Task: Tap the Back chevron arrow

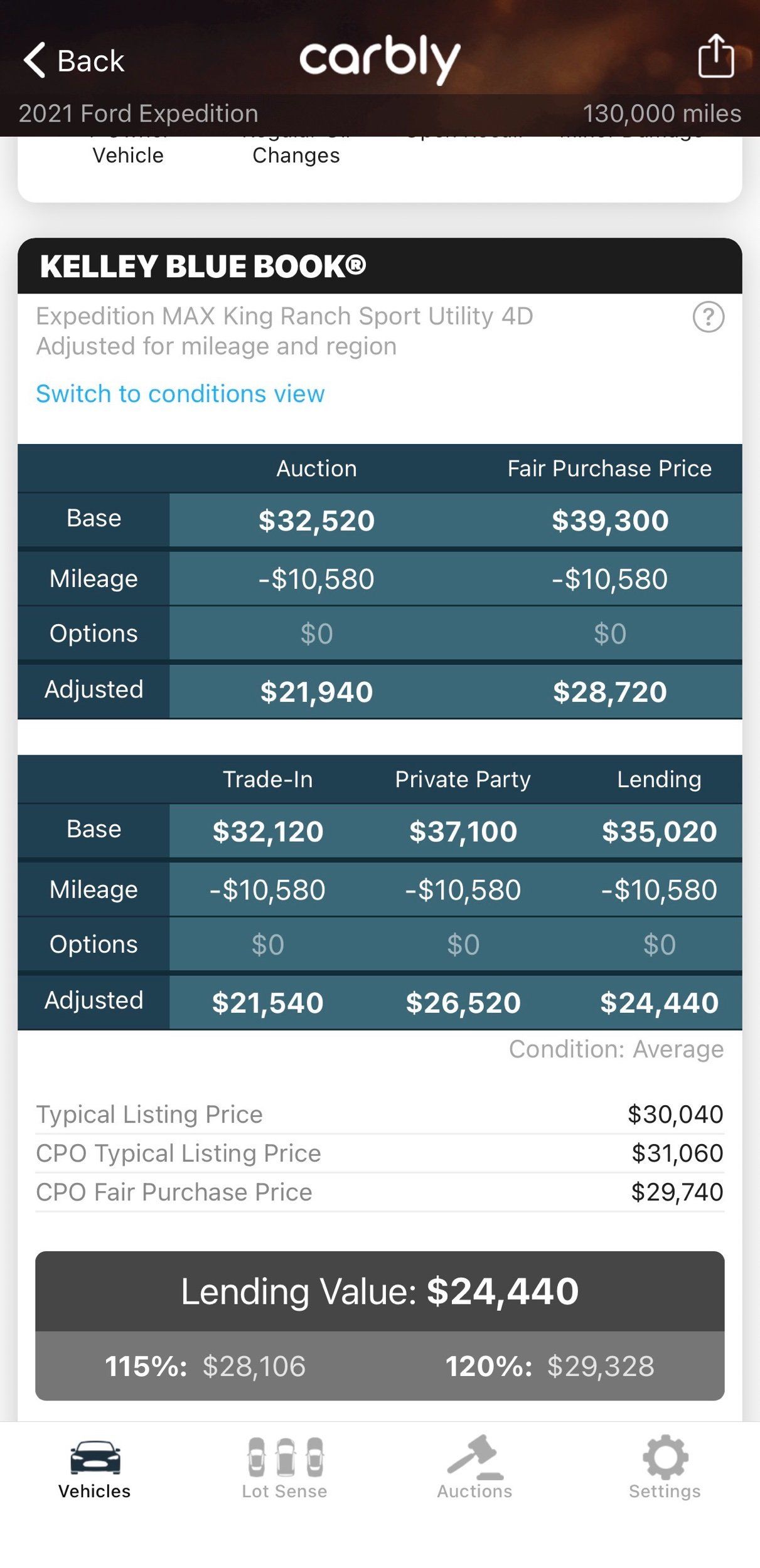Action: tap(35, 60)
